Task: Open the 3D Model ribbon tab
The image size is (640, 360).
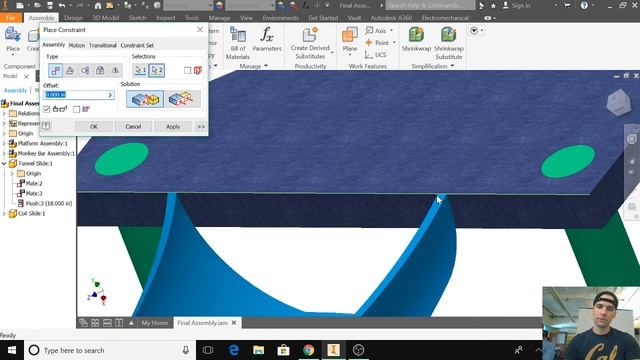Action: click(106, 18)
